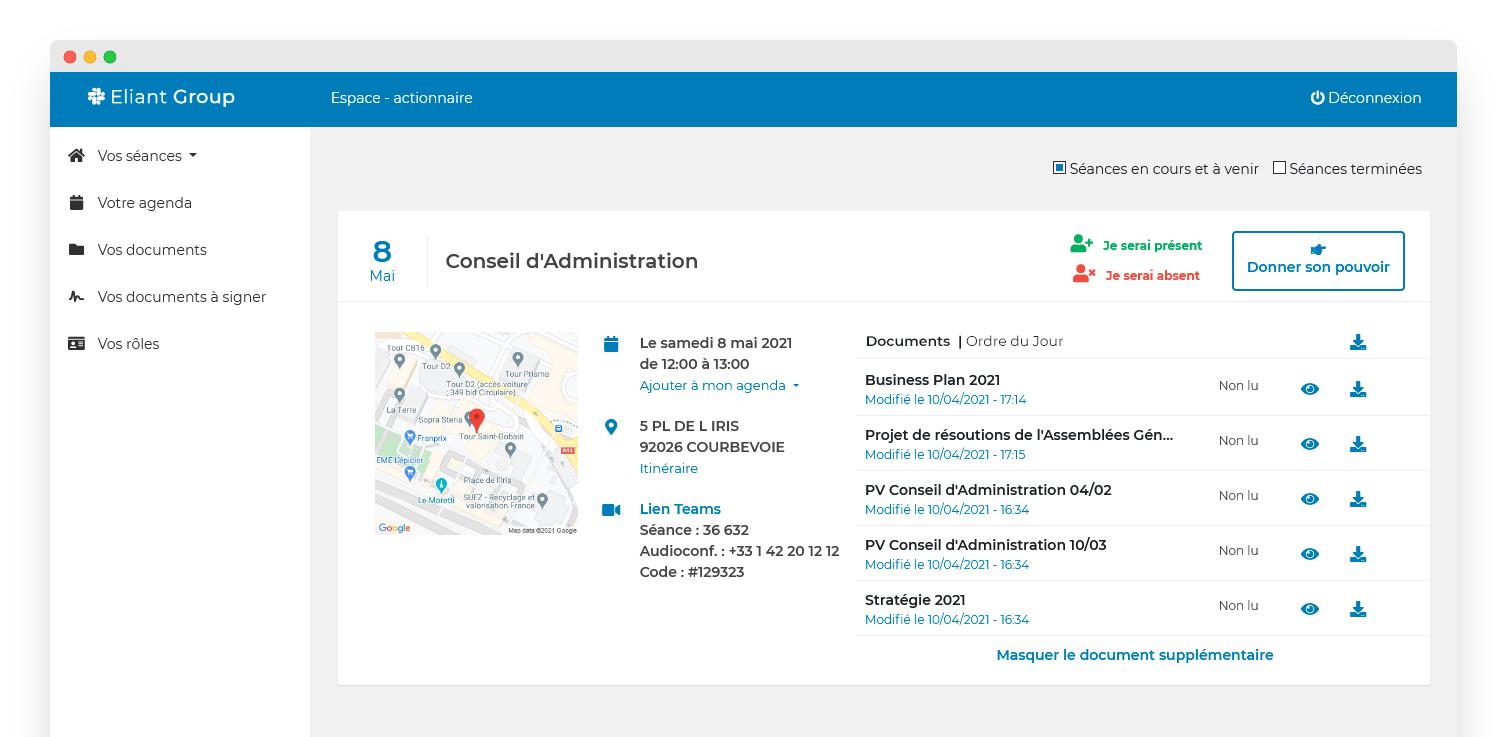Download Stratégie 2021 document

tap(1358, 609)
